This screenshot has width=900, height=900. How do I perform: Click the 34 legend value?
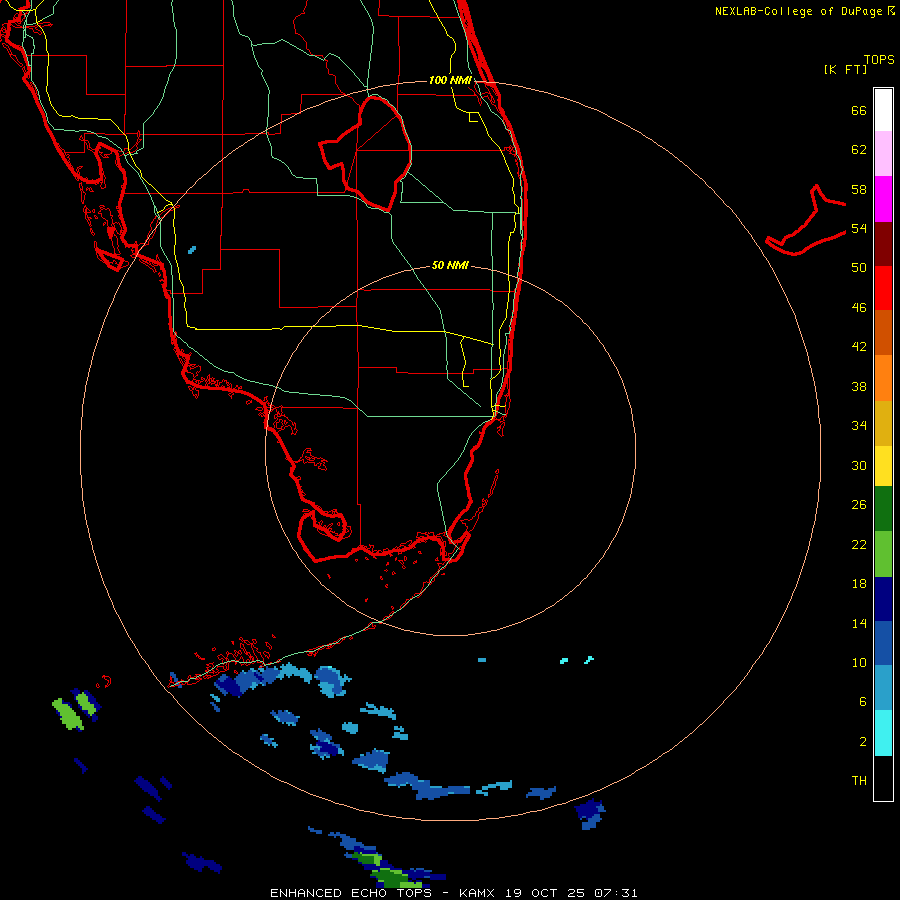859,426
